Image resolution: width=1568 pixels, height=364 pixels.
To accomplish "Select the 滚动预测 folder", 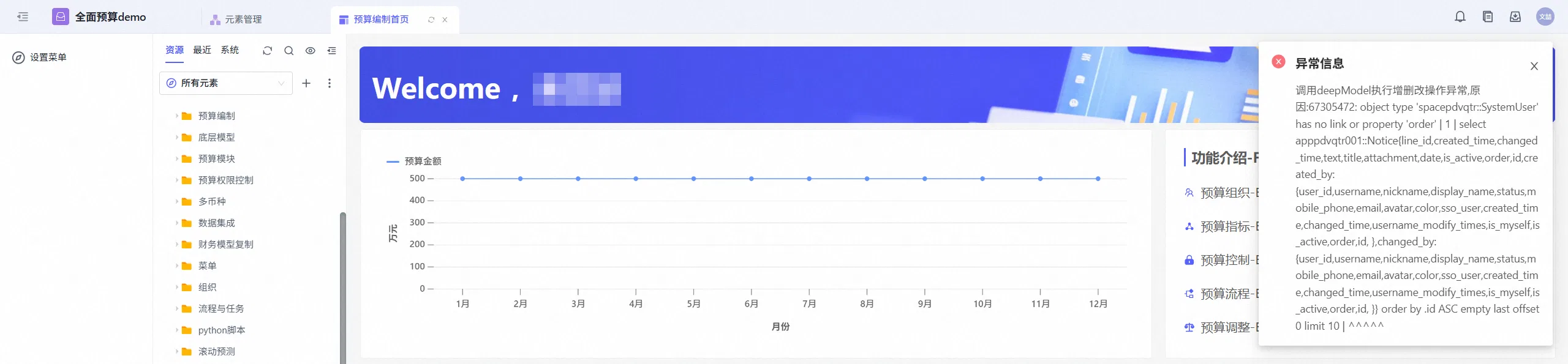I will tap(216, 351).
